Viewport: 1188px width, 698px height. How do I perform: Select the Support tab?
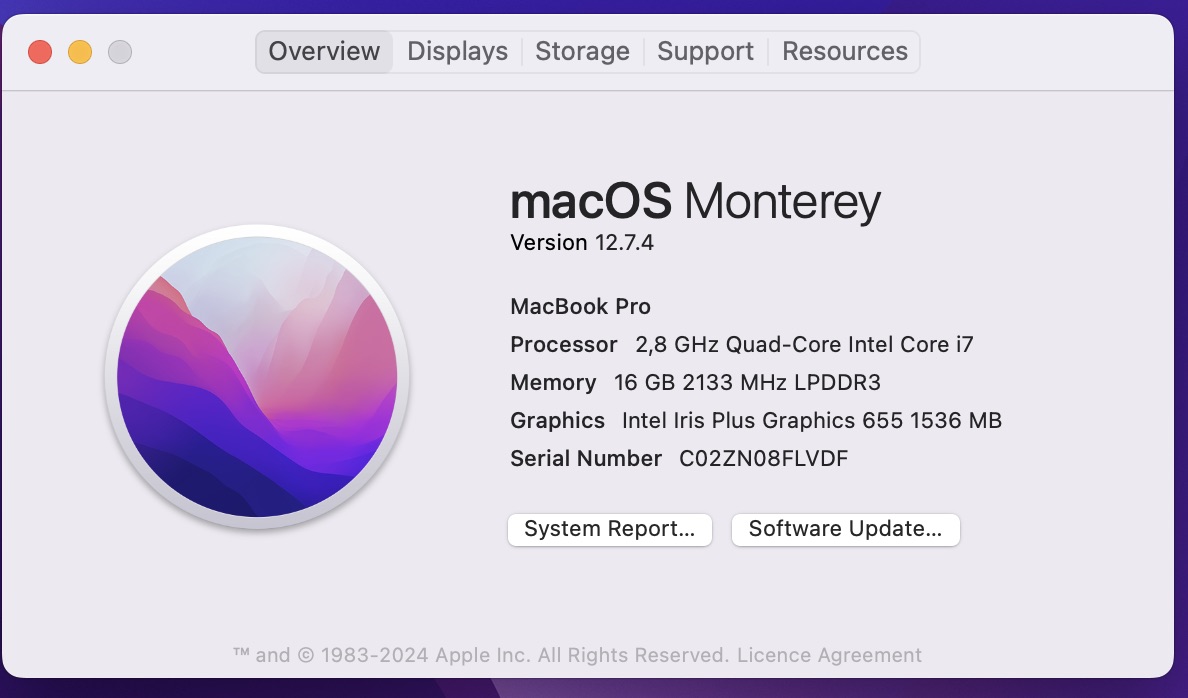(x=705, y=51)
